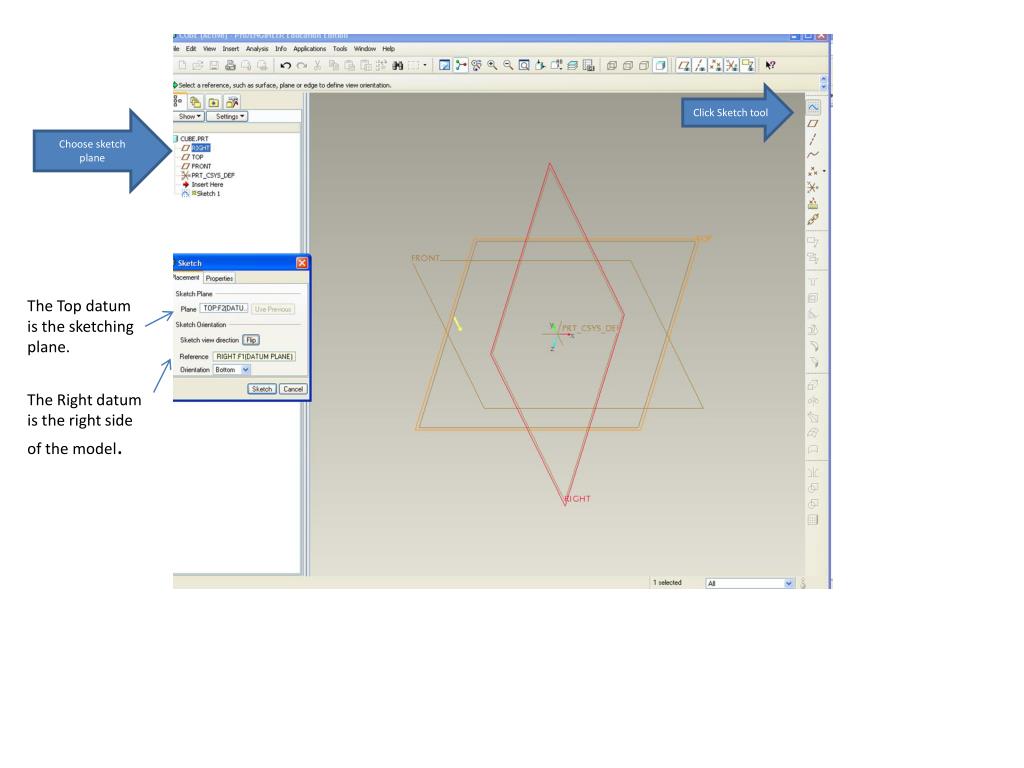Click the Redo arrow in toolbar

tap(301, 65)
